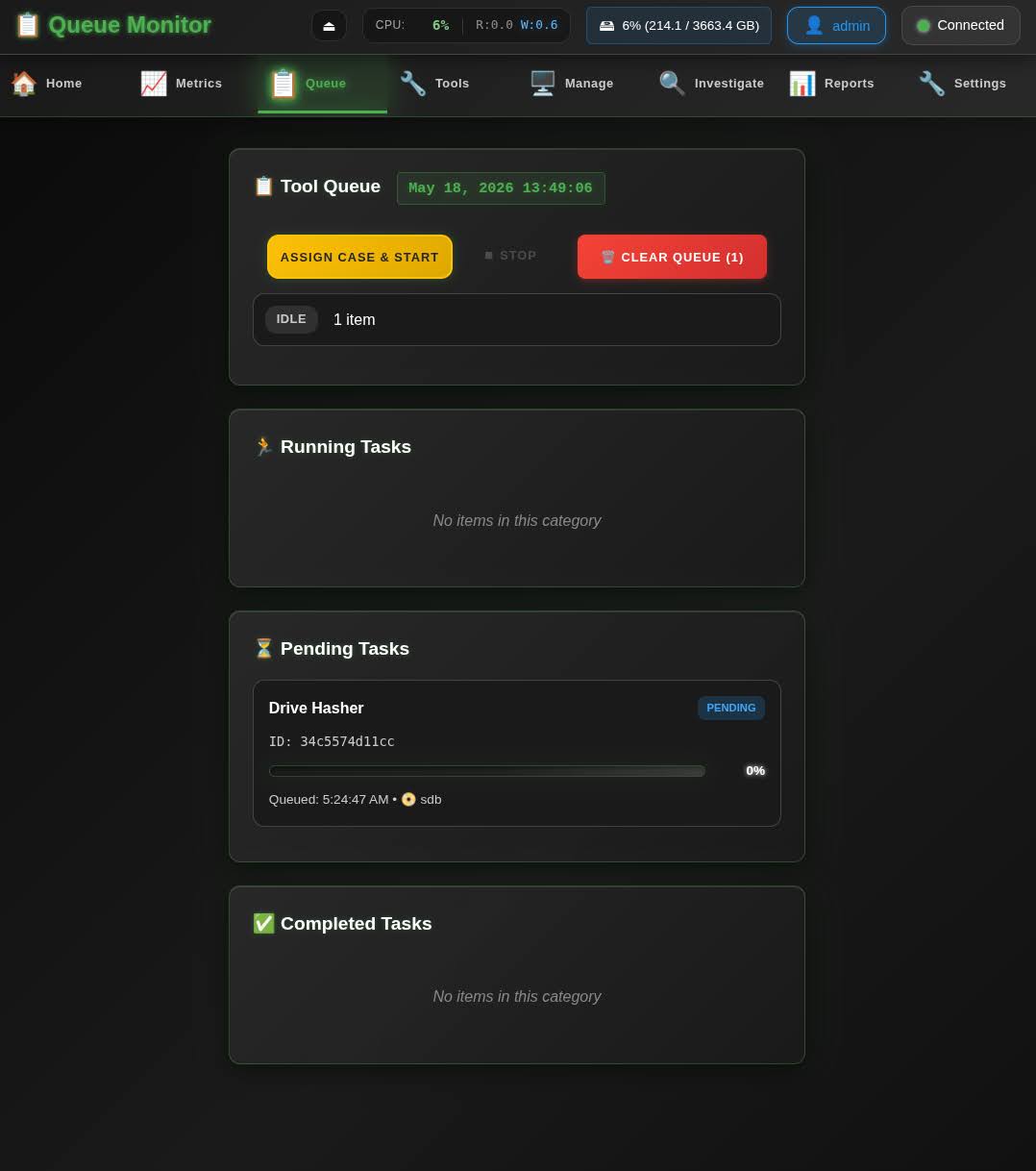Click the PENDING status badge on Drive Hasher

click(x=731, y=708)
